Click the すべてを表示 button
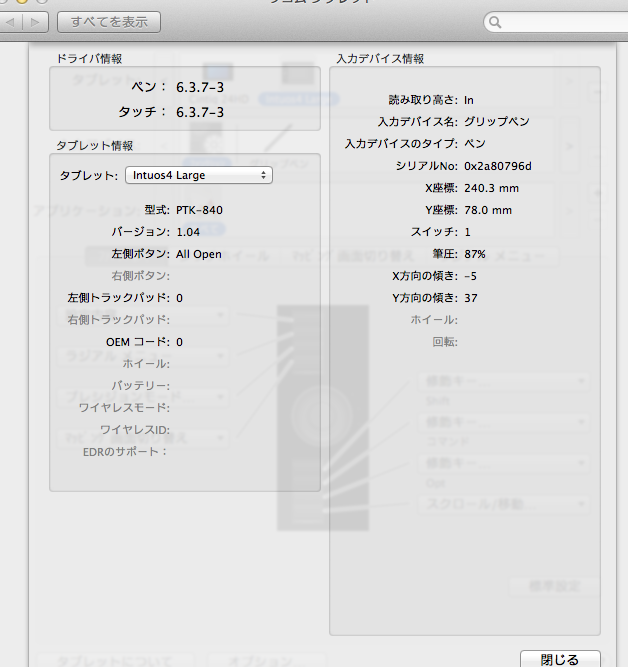The width and height of the screenshot is (628, 667). click(109, 22)
